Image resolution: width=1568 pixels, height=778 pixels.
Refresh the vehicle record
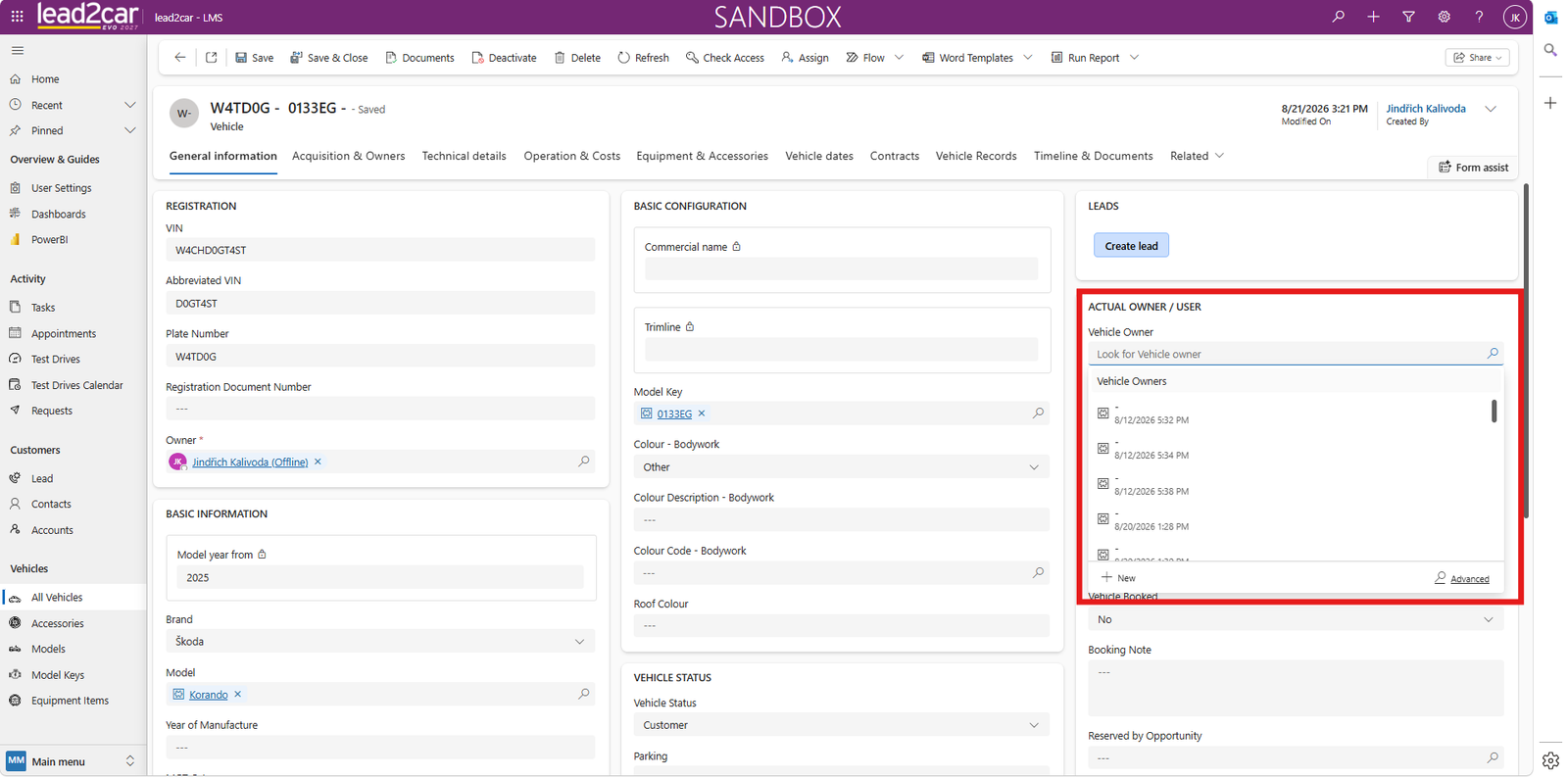(x=644, y=58)
